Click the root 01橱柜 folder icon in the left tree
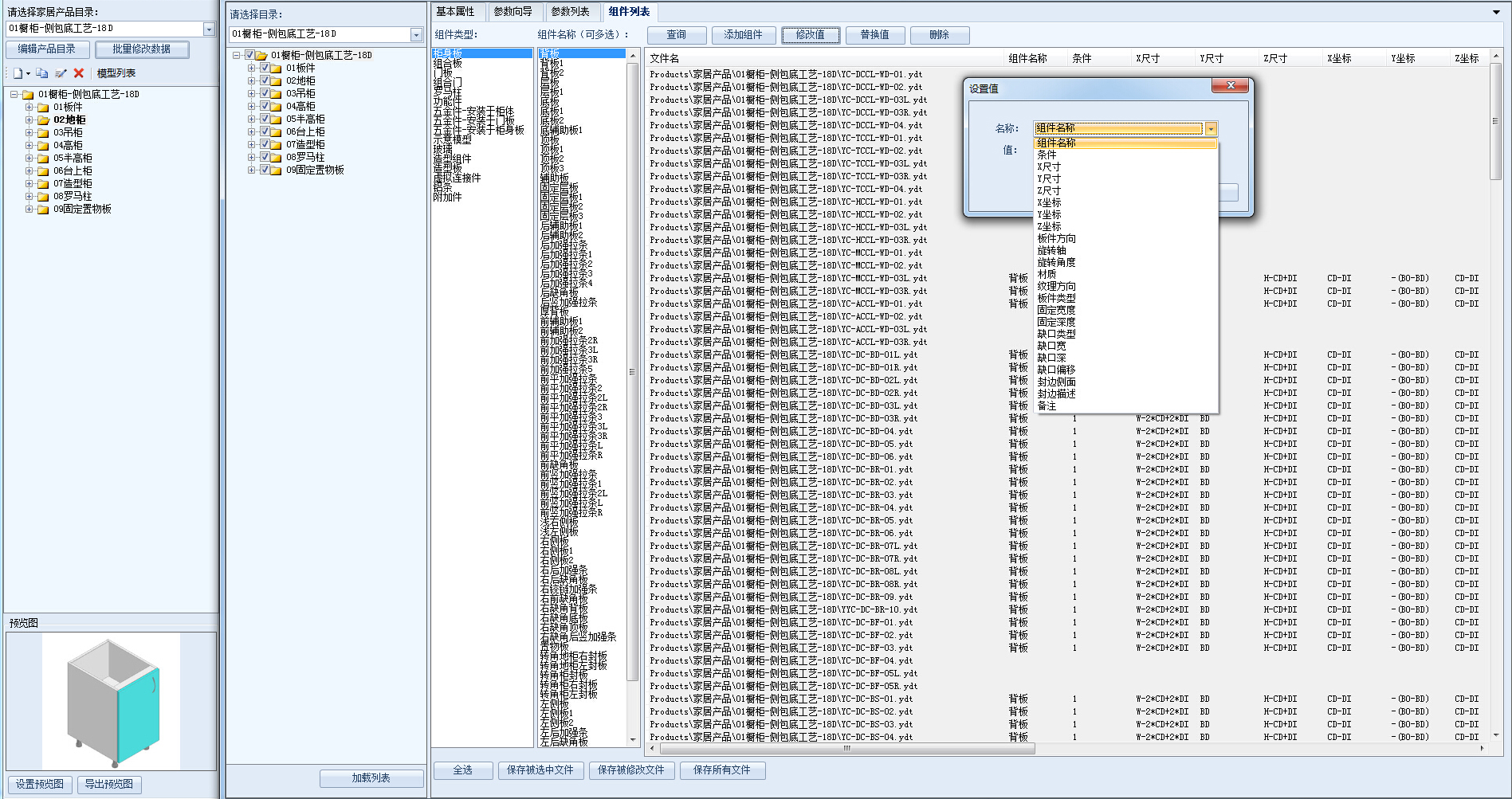Image resolution: width=1512 pixels, height=799 pixels. point(28,95)
